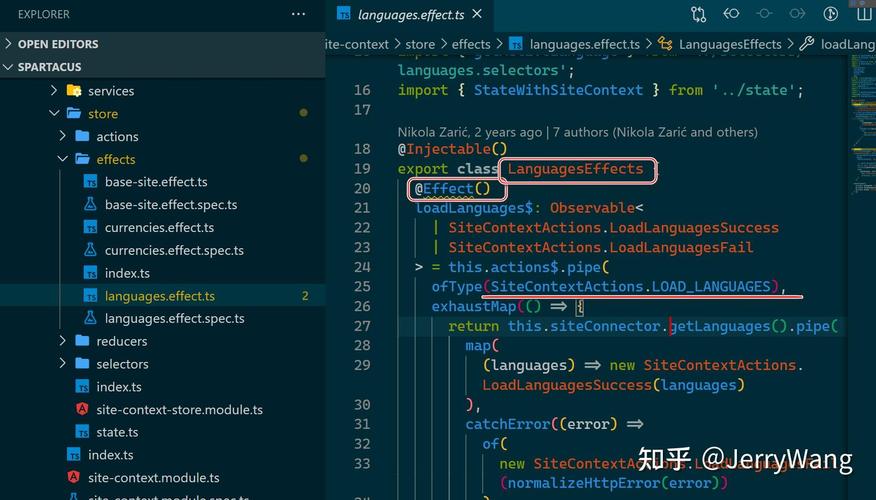876x500 pixels.
Task: Open site-context.module.ts file
Action: [x=154, y=478]
